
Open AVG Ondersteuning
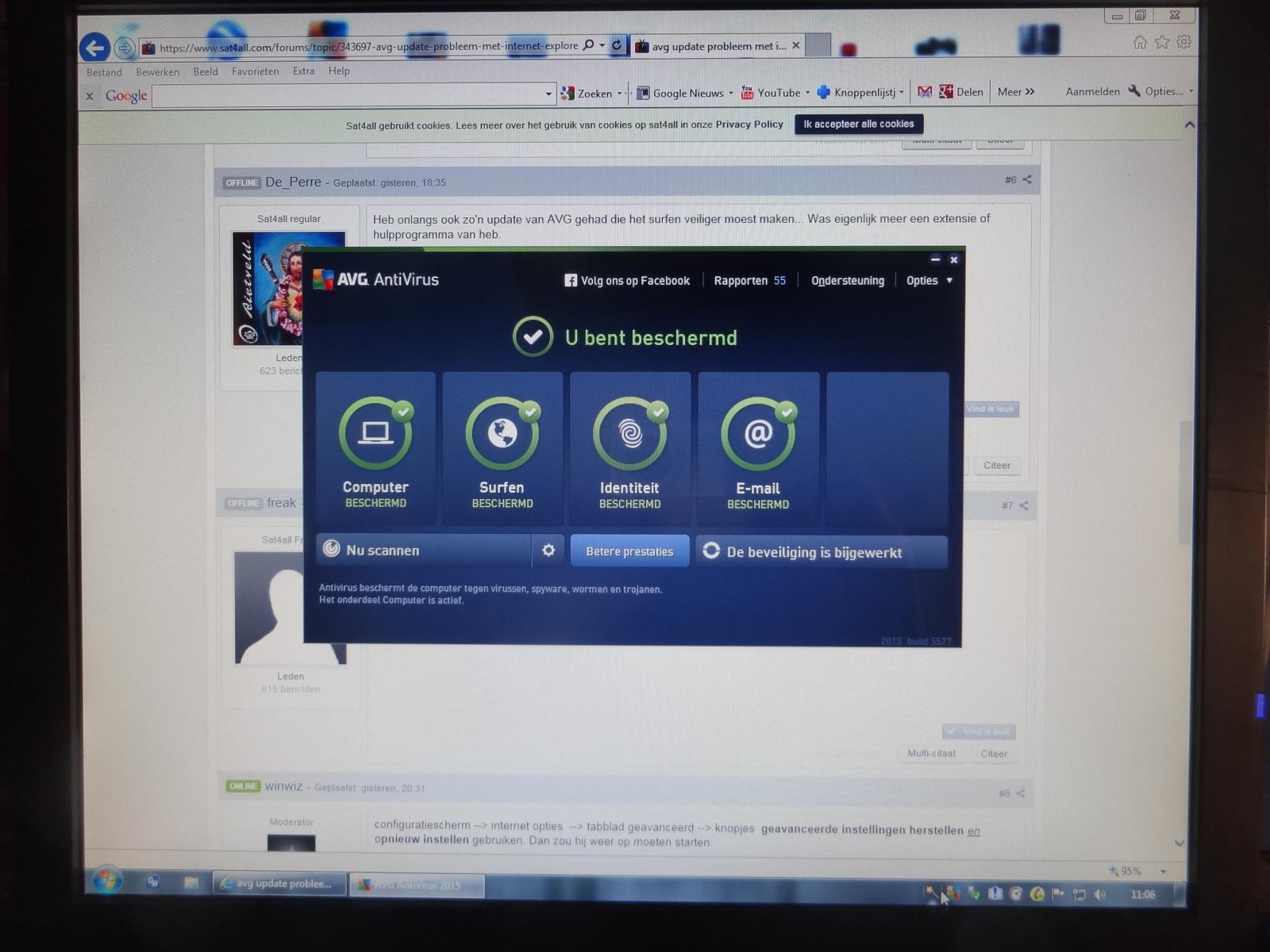pos(847,281)
